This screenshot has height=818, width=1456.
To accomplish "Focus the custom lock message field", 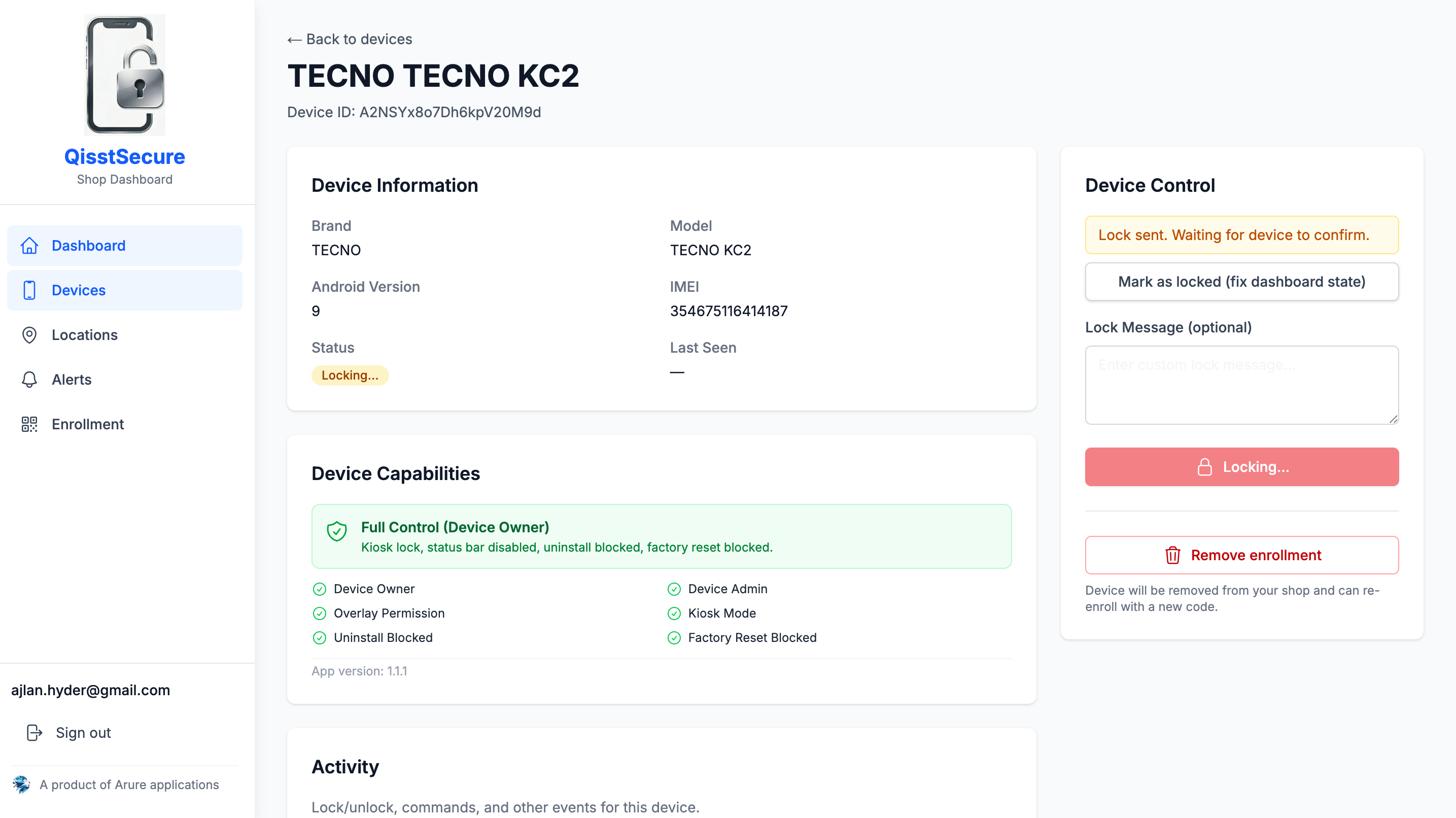I will coord(1241,385).
